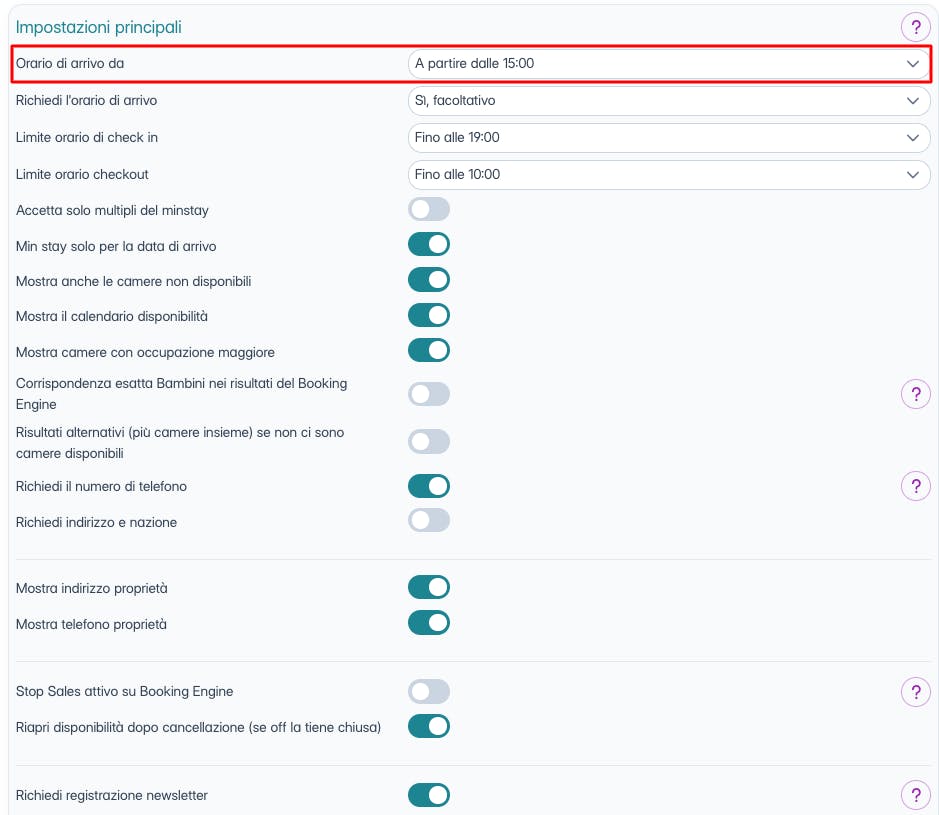Image resolution: width=939 pixels, height=815 pixels.
Task: Disable Mostra camere con occupazione maggiore
Action: (429, 351)
